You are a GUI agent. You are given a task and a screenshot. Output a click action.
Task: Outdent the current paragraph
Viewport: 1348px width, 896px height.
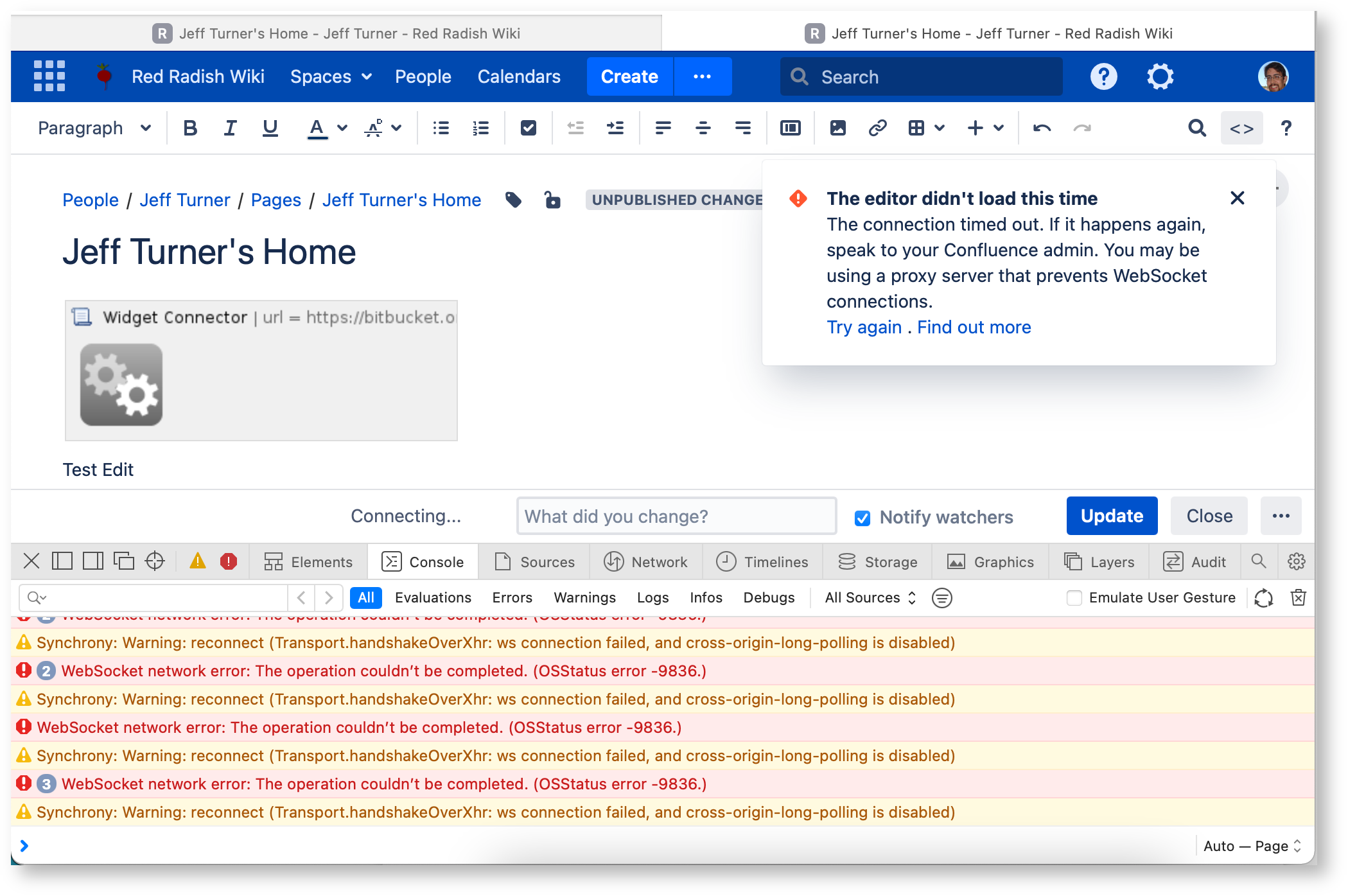tap(575, 128)
